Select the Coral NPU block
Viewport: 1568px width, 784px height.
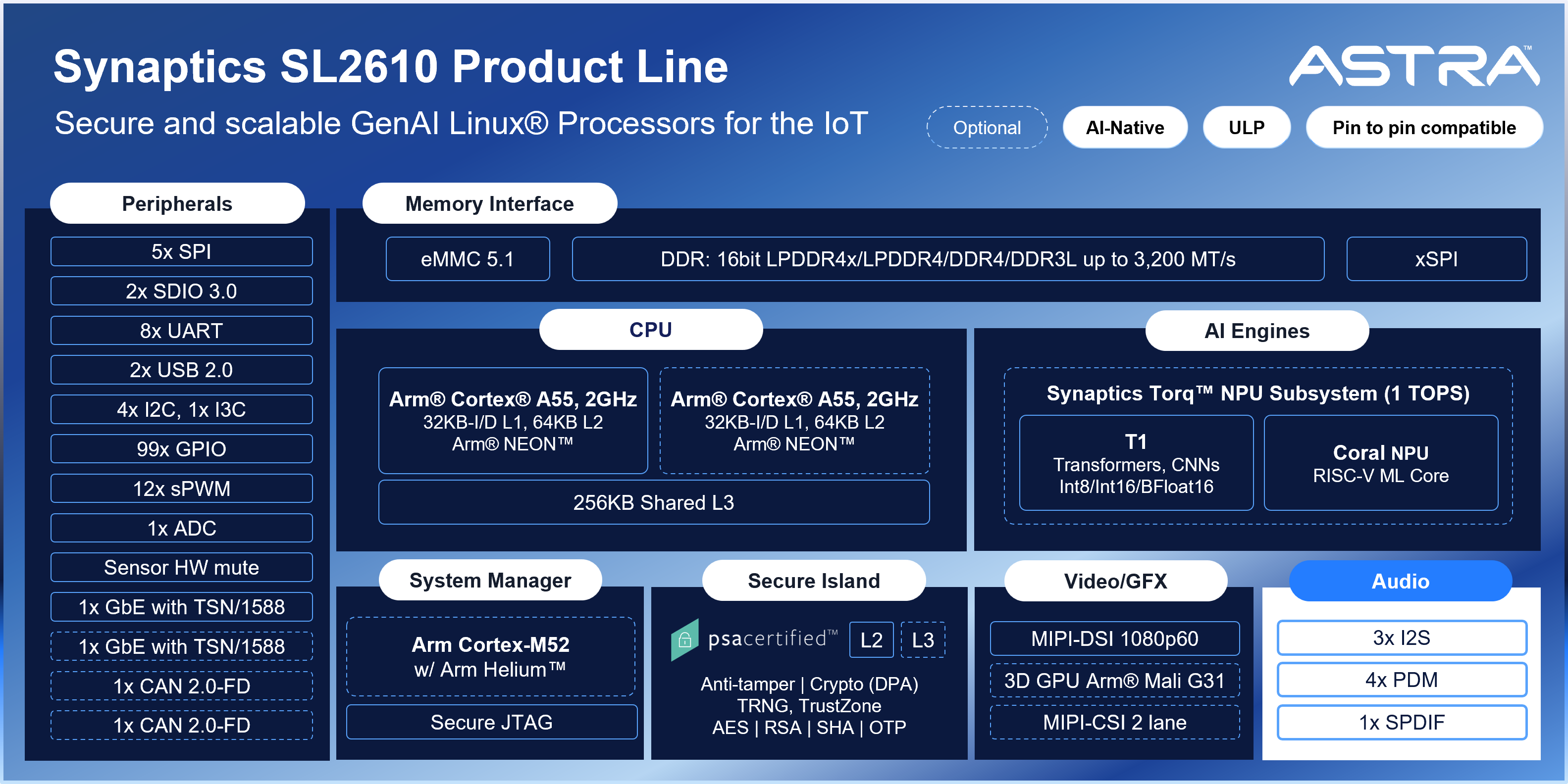pyautogui.click(x=1380, y=463)
